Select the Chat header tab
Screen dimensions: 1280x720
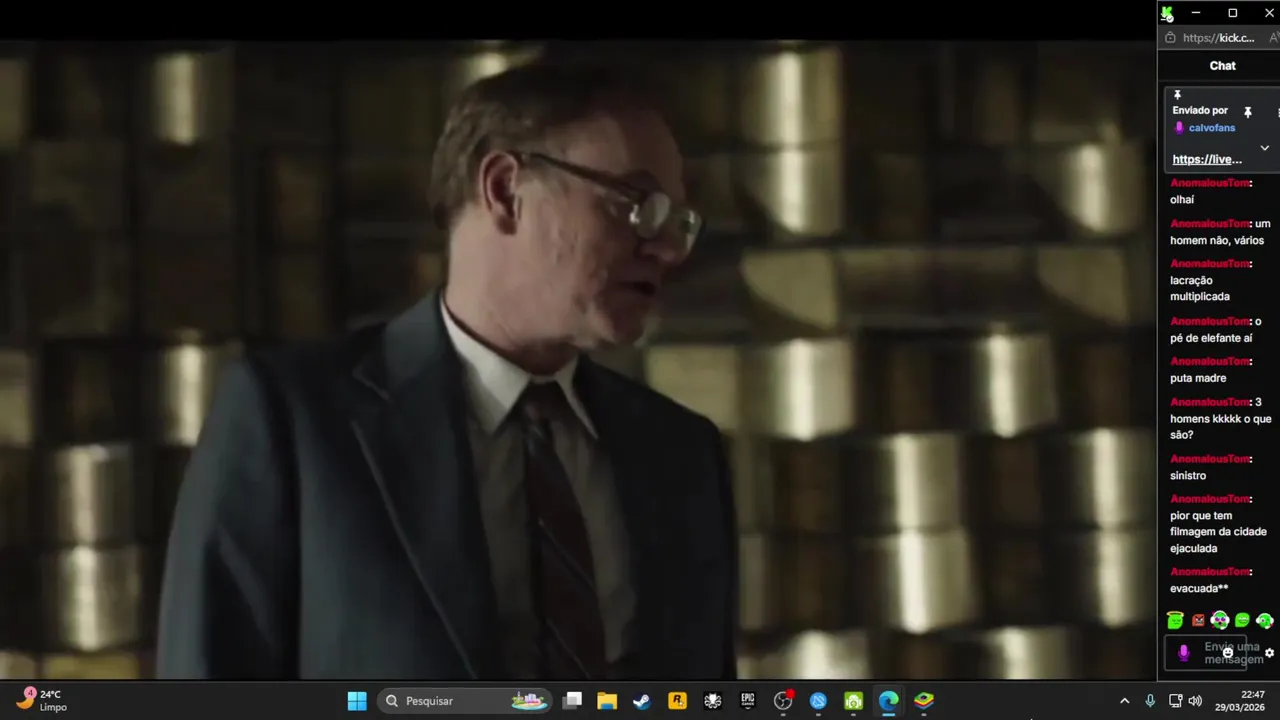(x=1222, y=66)
